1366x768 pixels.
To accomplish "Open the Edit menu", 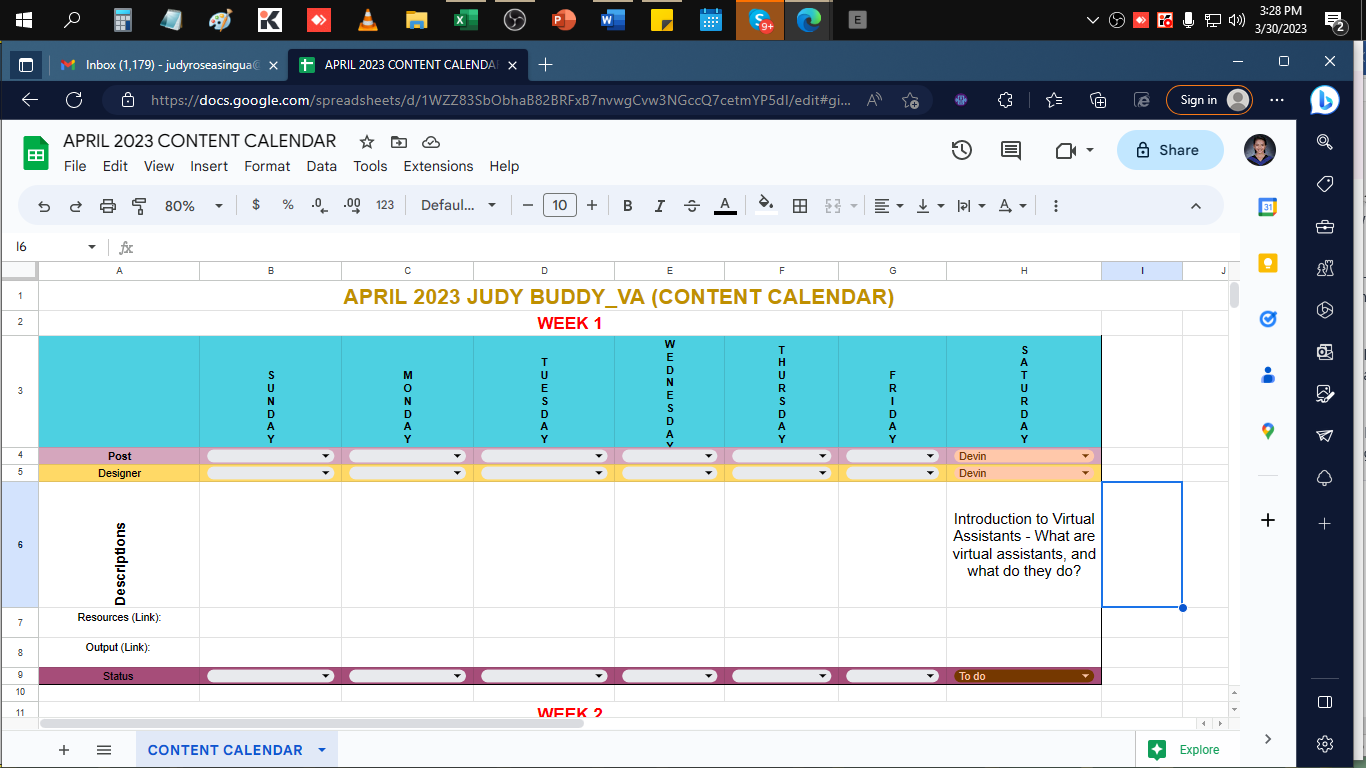I will tap(115, 166).
